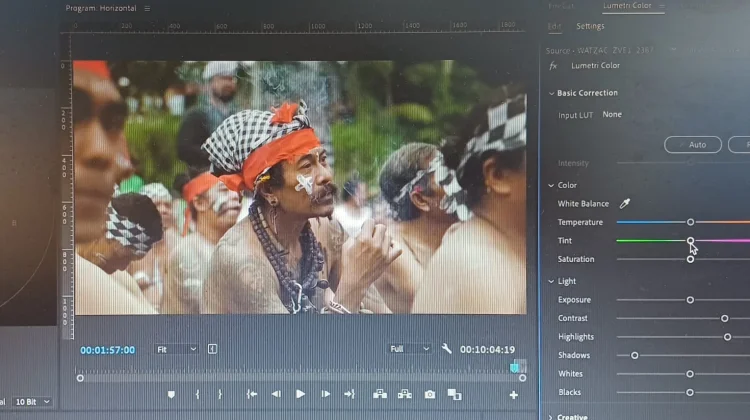Image resolution: width=750 pixels, height=420 pixels.
Task: Pick white balance with the eyedropper
Action: click(625, 204)
